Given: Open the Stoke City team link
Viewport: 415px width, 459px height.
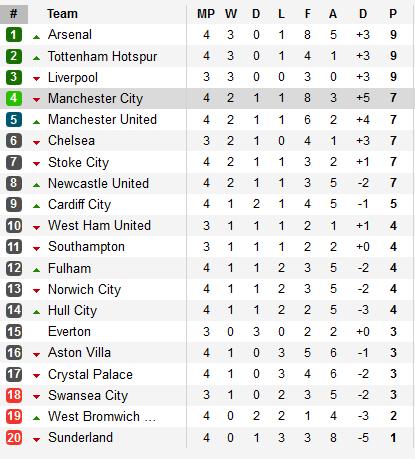Looking at the screenshot, I should (78, 162).
